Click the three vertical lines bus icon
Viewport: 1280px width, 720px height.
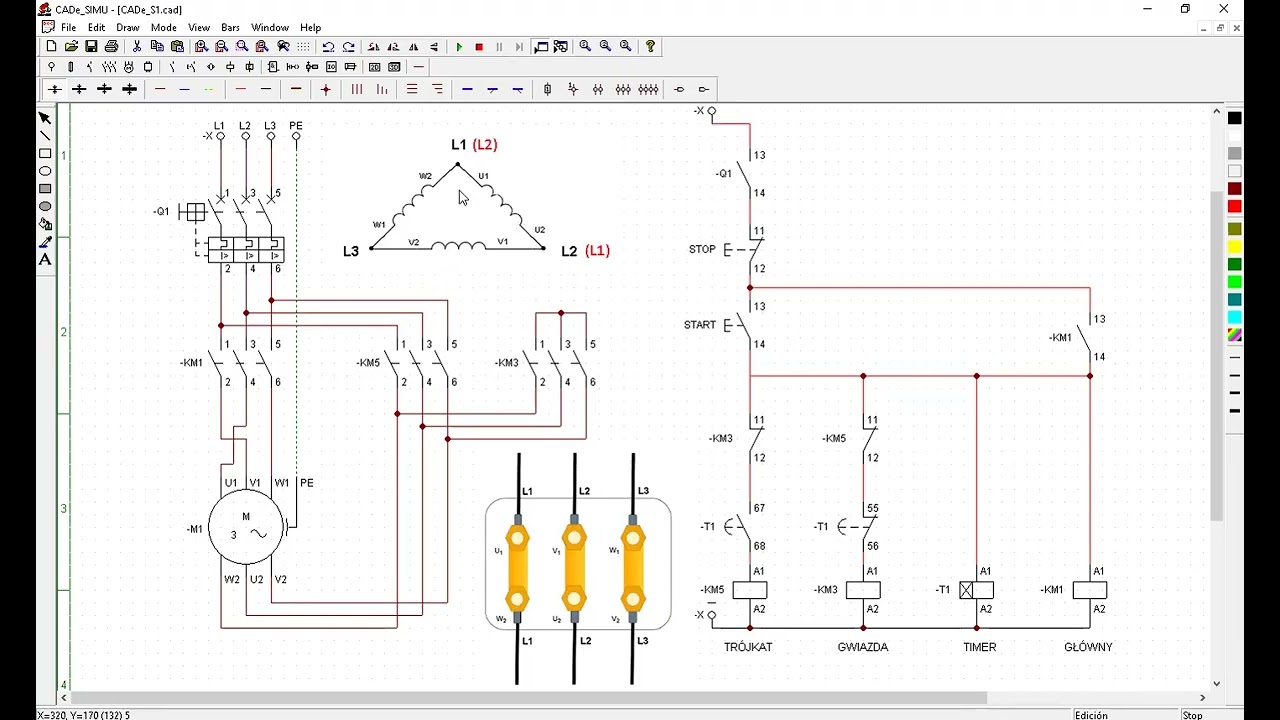[x=356, y=90]
